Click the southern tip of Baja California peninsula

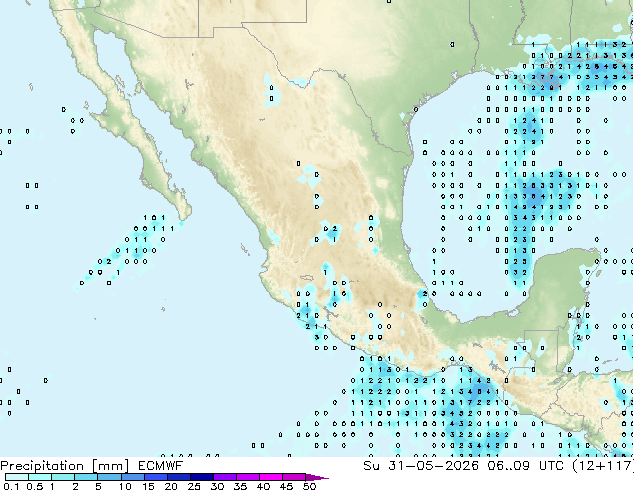pyautogui.click(x=184, y=212)
